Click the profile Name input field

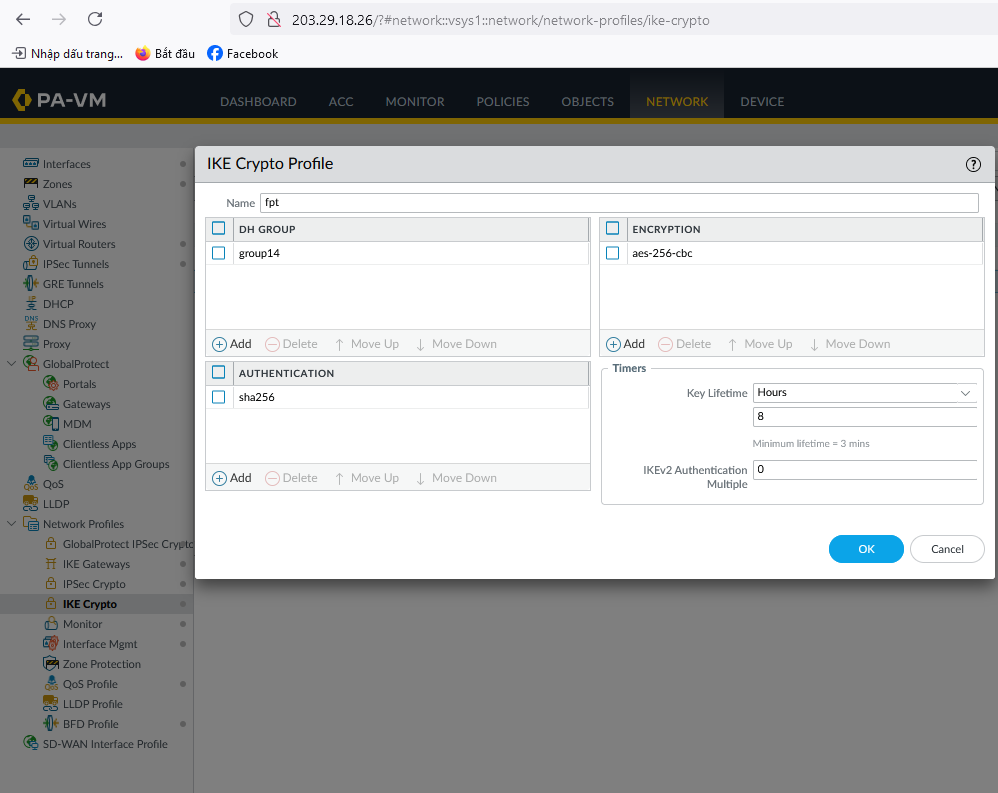[x=618, y=203]
